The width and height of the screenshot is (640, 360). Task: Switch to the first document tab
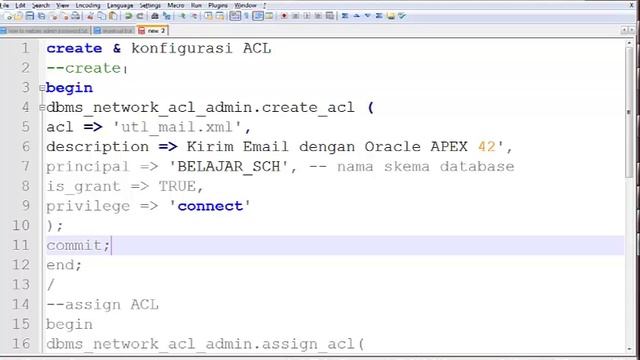(45, 31)
